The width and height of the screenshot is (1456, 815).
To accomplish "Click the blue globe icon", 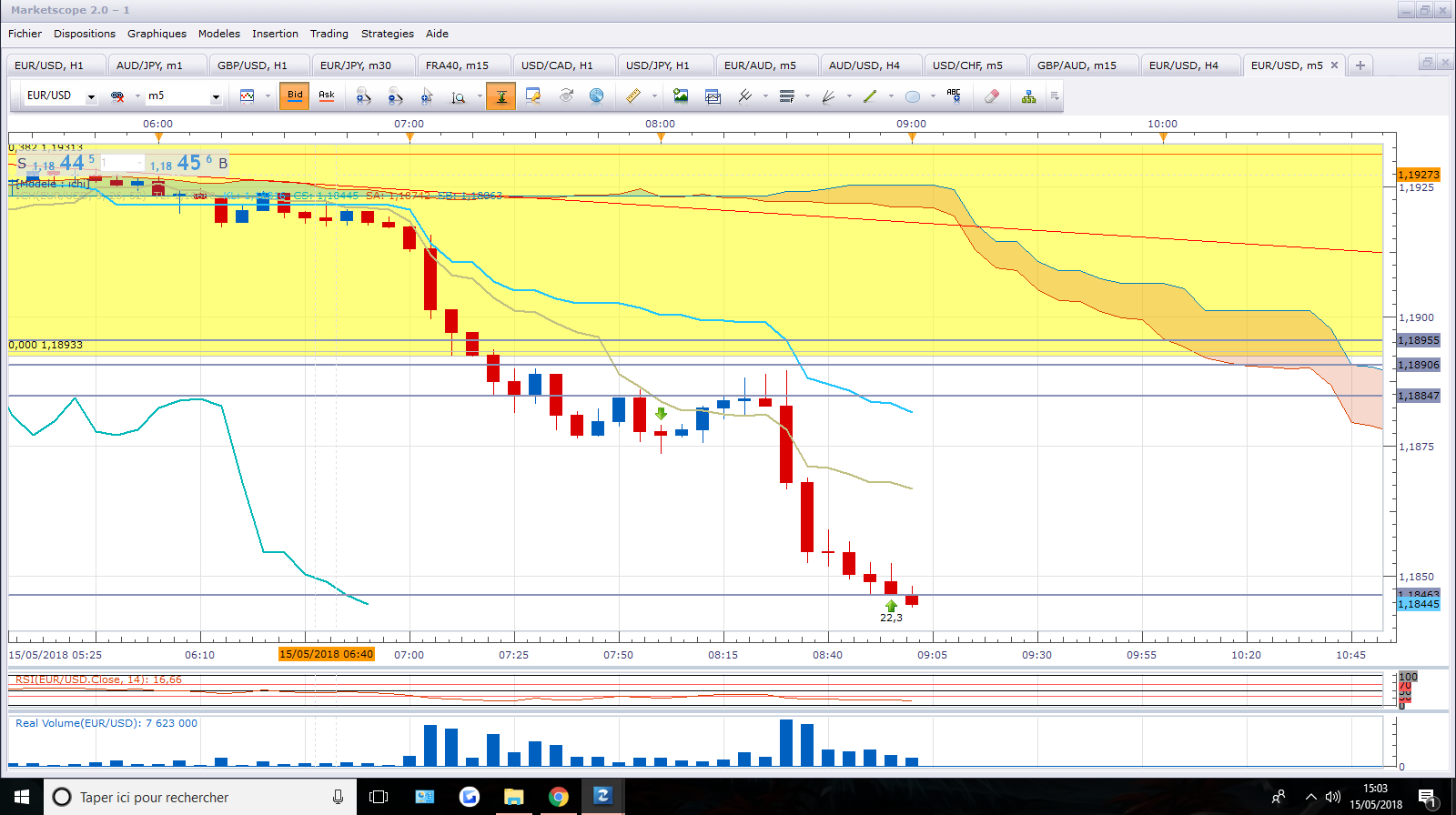I will click(597, 96).
